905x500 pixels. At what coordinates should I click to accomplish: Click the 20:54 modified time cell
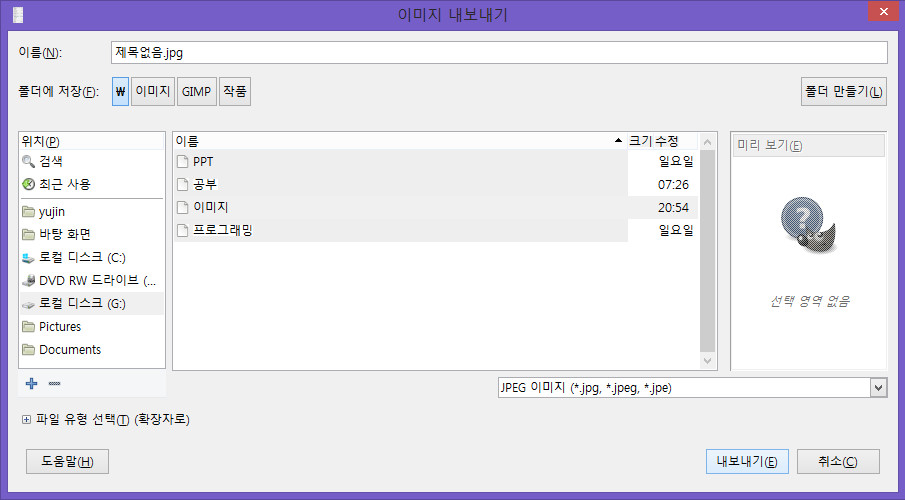(x=673, y=208)
